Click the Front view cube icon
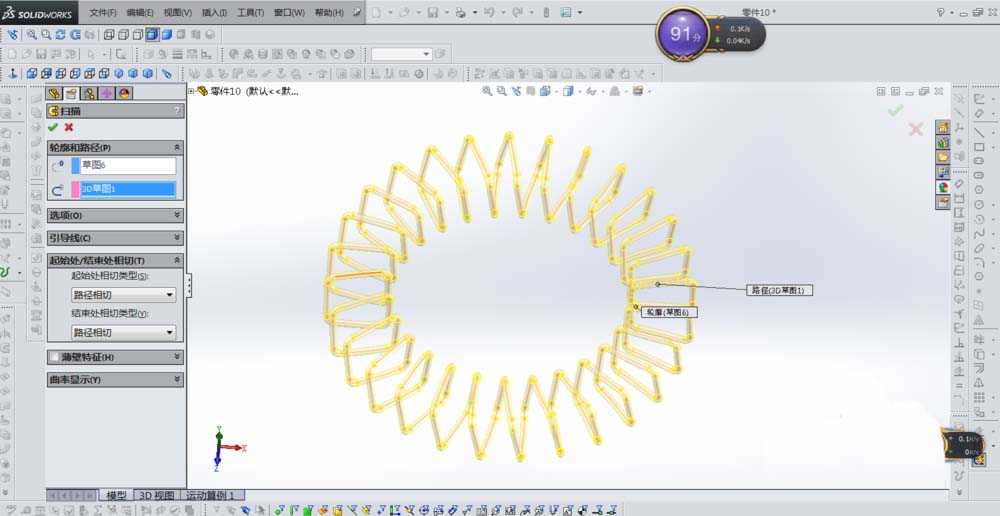Image resolution: width=1000 pixels, height=516 pixels. click(31, 73)
